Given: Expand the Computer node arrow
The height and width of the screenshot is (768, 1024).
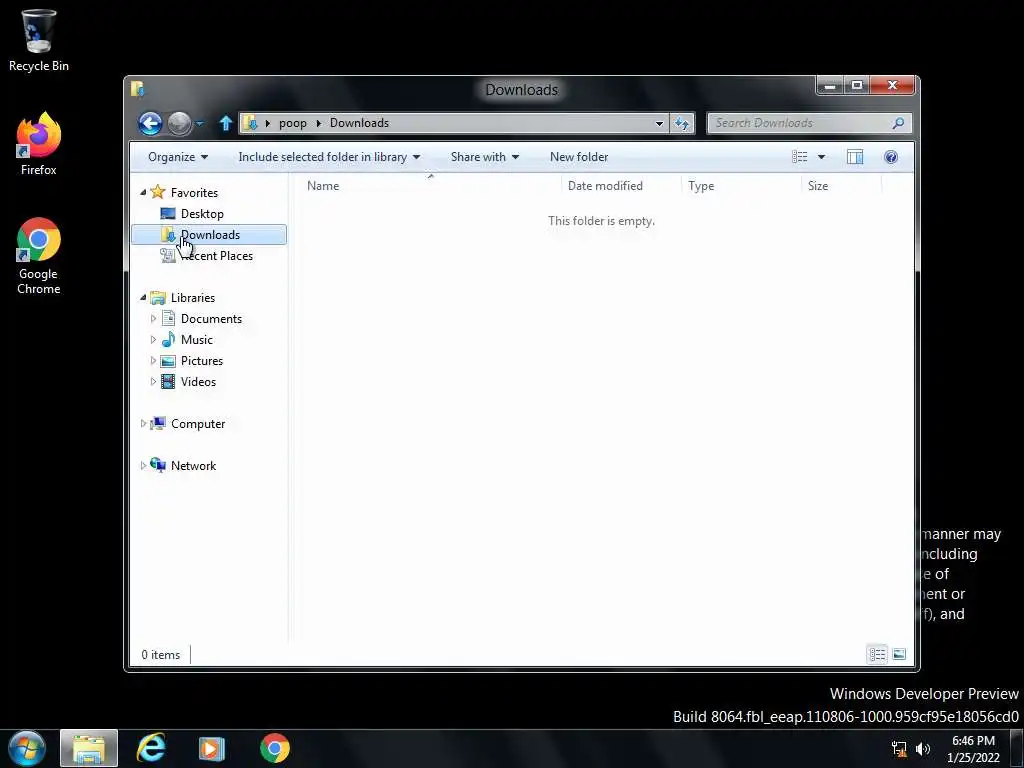Looking at the screenshot, I should coord(143,423).
